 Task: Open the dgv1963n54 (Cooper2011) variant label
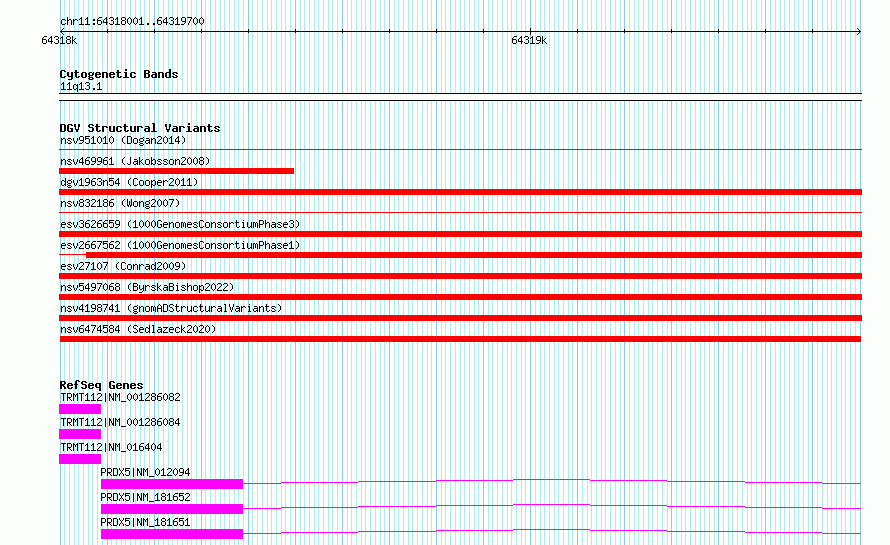point(129,182)
